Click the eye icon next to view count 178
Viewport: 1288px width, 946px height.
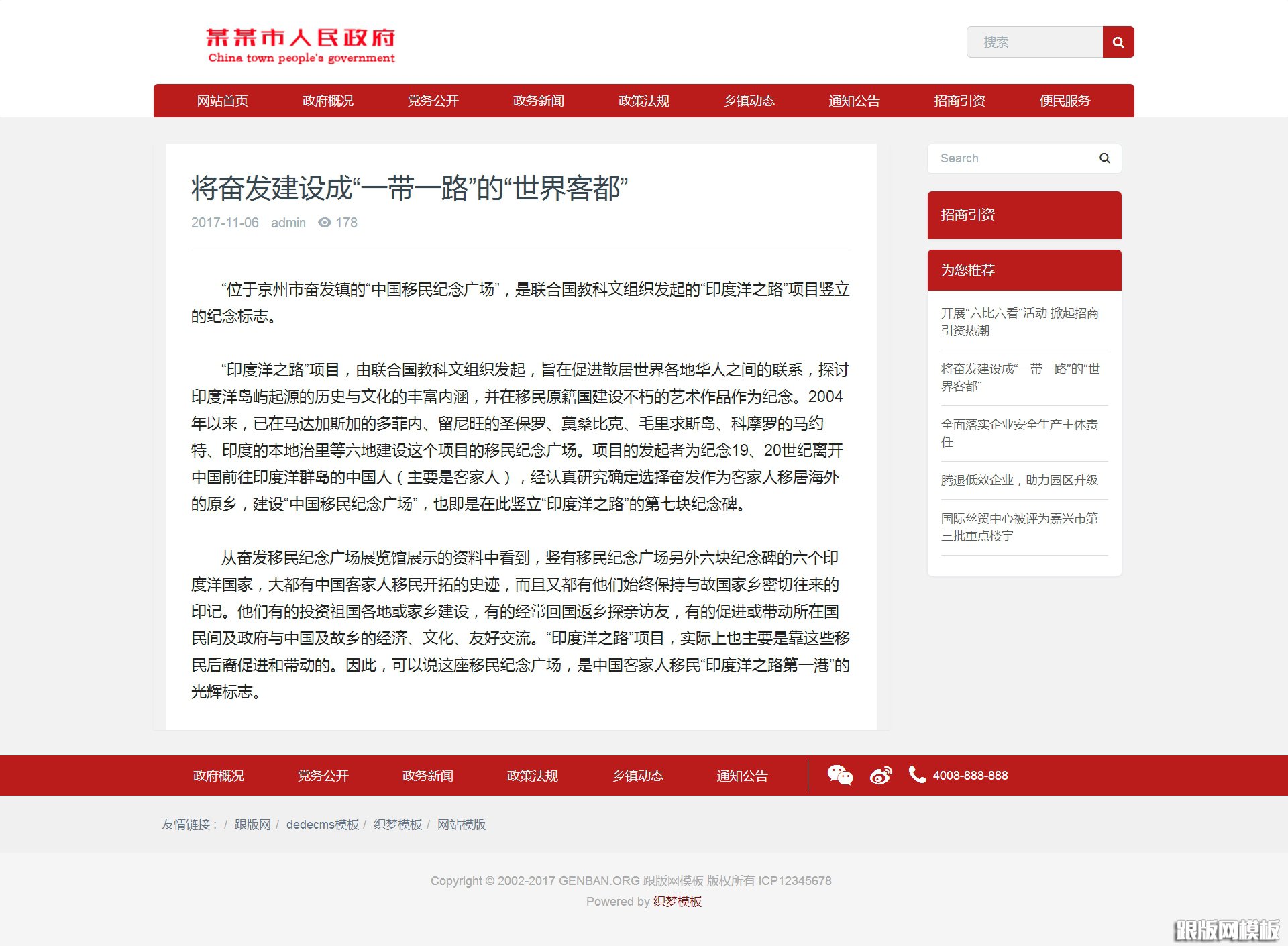click(324, 222)
